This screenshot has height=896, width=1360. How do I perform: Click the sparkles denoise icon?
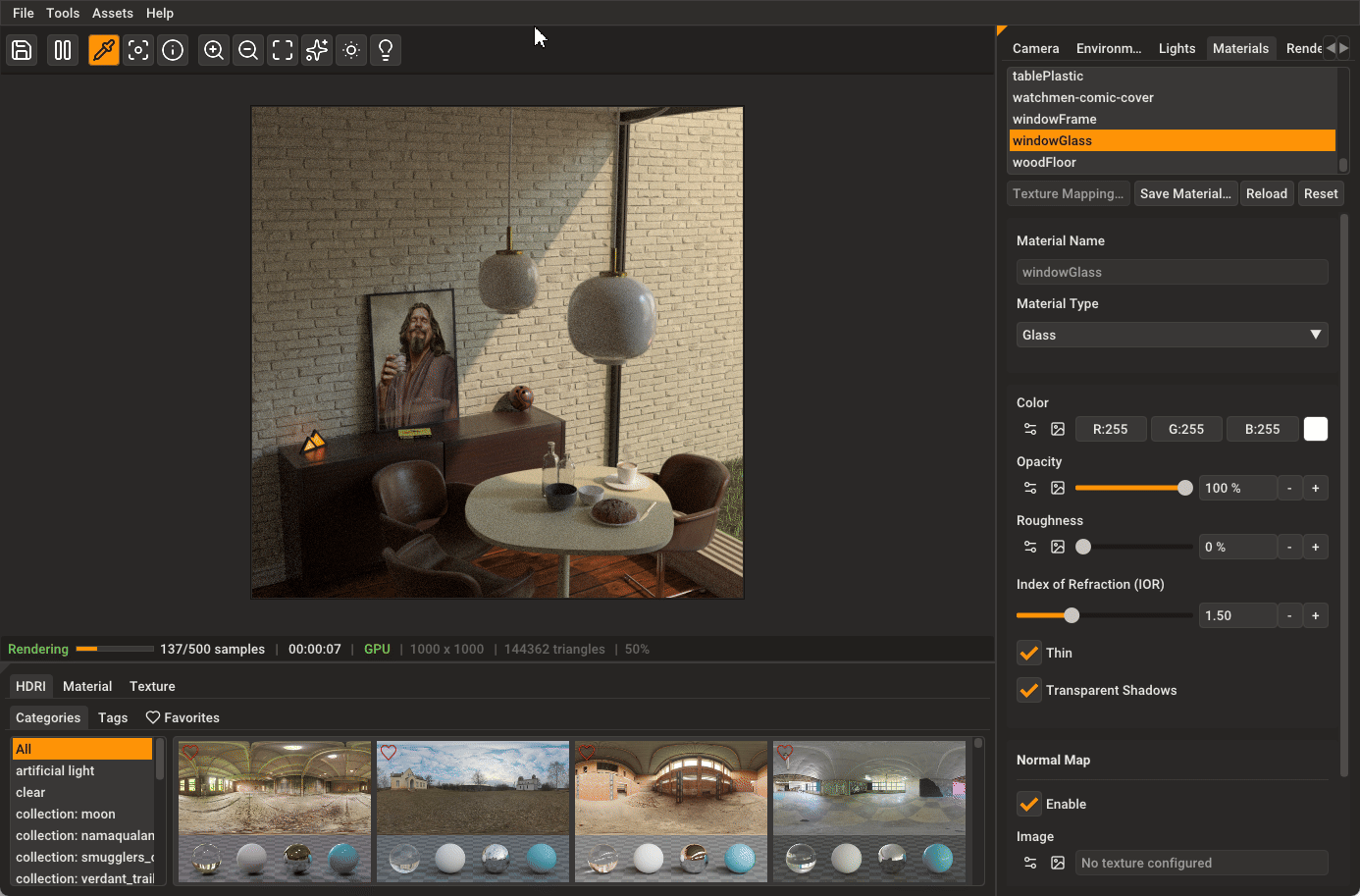[x=316, y=50]
